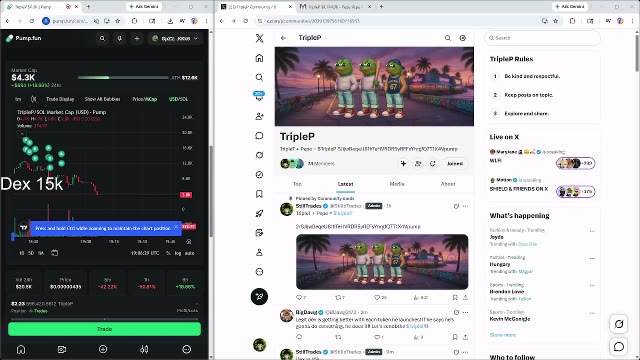Switch to the Latest tab

[345, 184]
